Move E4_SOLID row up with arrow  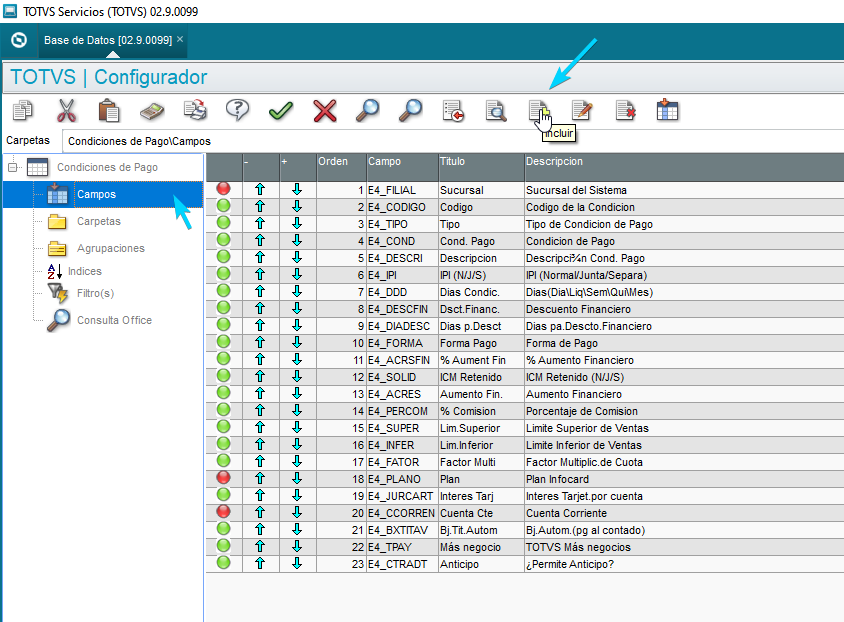260,377
